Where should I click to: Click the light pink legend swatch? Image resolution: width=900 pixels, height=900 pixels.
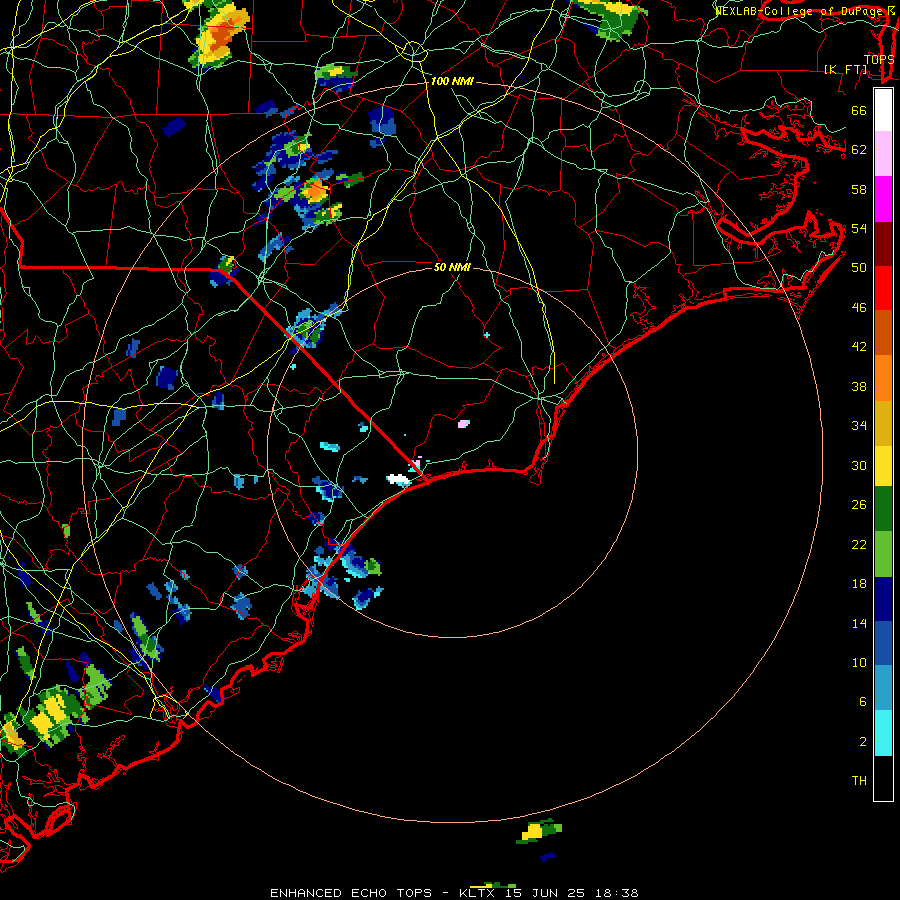pos(883,153)
